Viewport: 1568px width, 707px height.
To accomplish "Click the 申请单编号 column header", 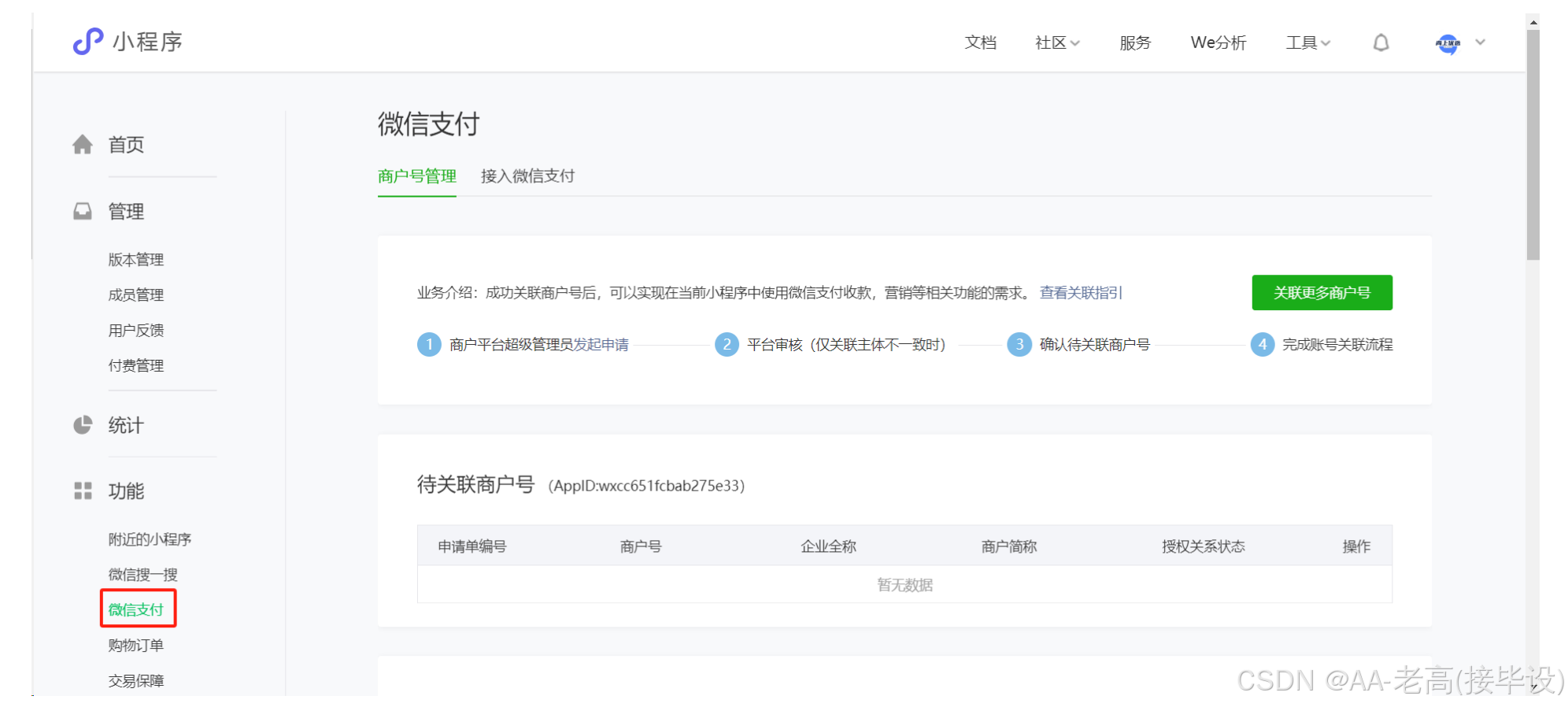I will 472,546.
